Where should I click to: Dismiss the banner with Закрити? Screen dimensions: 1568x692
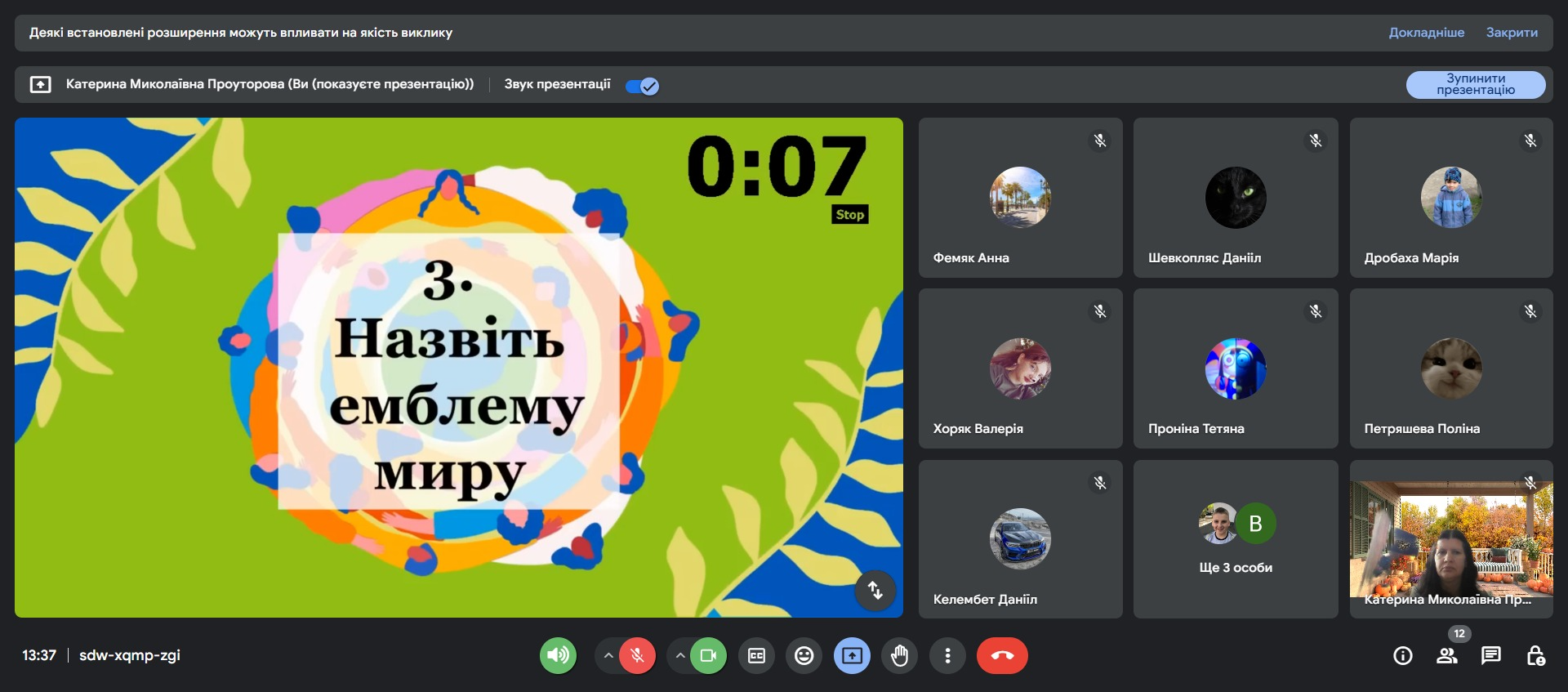coord(1512,33)
